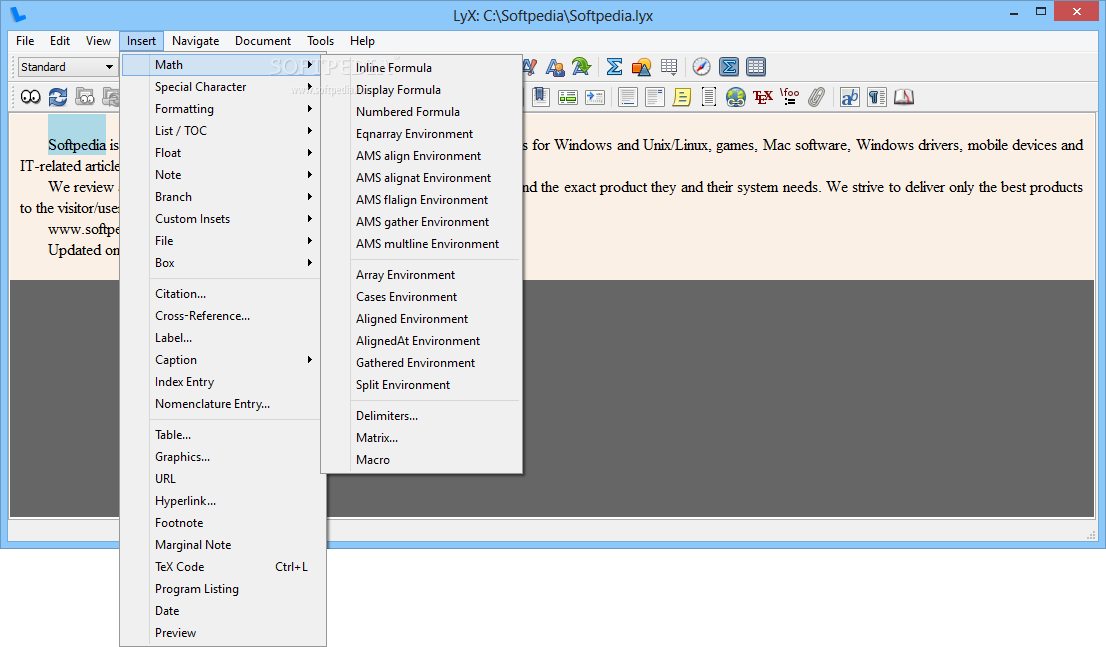Image resolution: width=1106 pixels, height=647 pixels.
Task: Click highlighted word Softpedia in document
Action: pyautogui.click(x=77, y=145)
